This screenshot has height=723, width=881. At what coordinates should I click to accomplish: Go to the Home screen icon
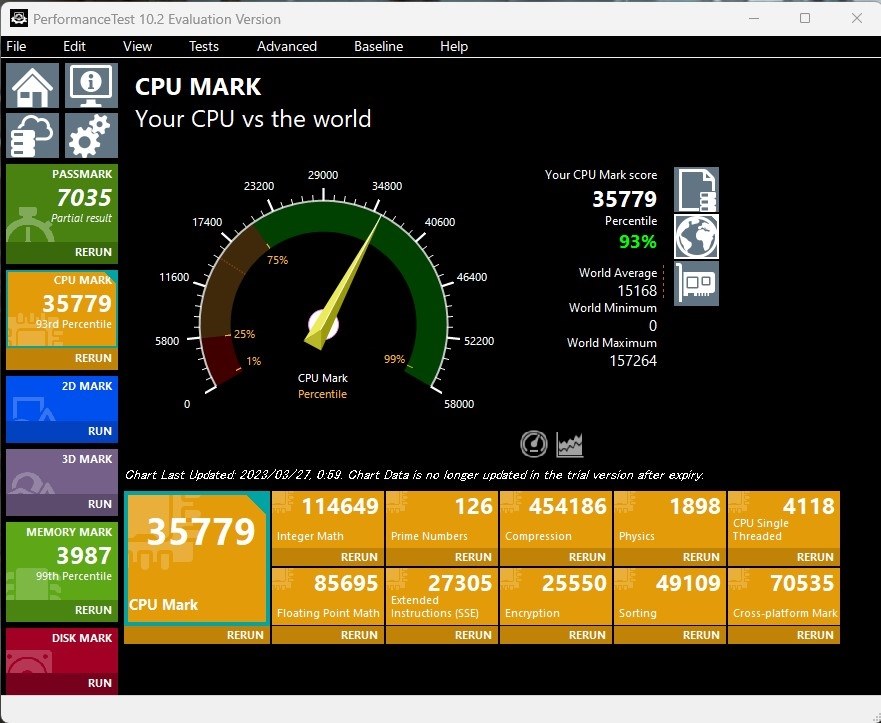[33, 85]
